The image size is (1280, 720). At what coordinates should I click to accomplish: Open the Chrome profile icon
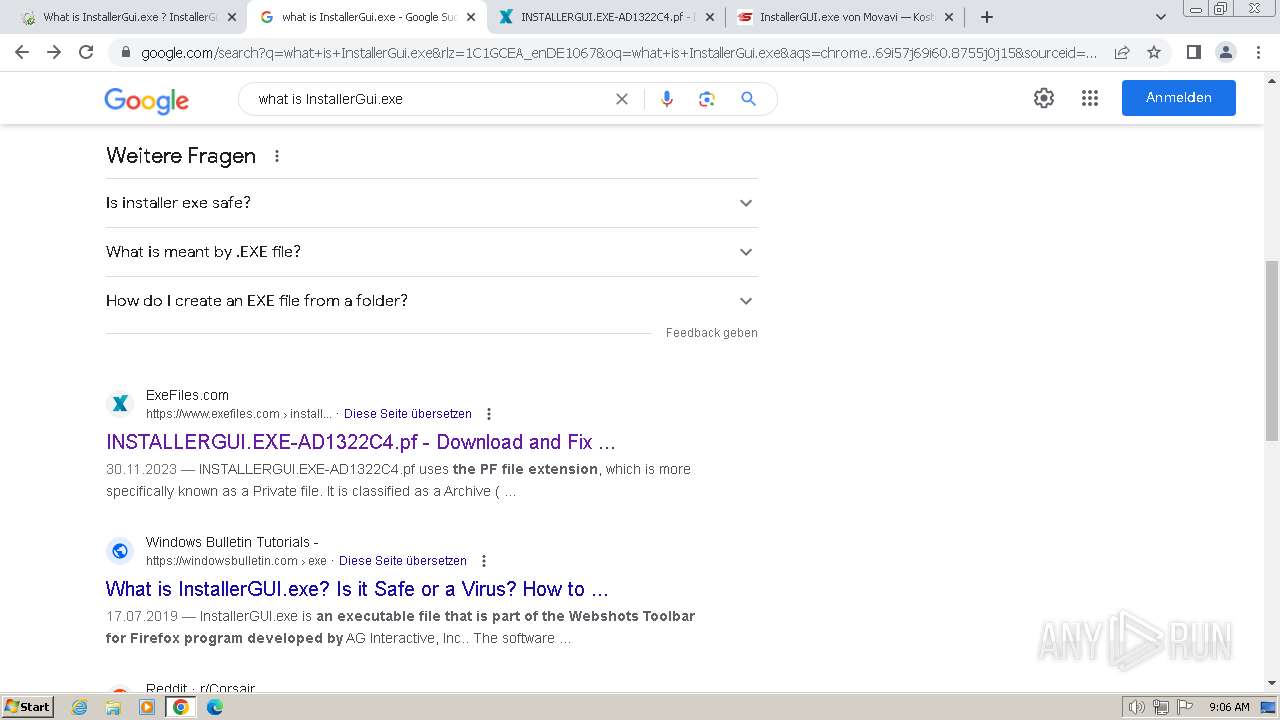point(1225,52)
